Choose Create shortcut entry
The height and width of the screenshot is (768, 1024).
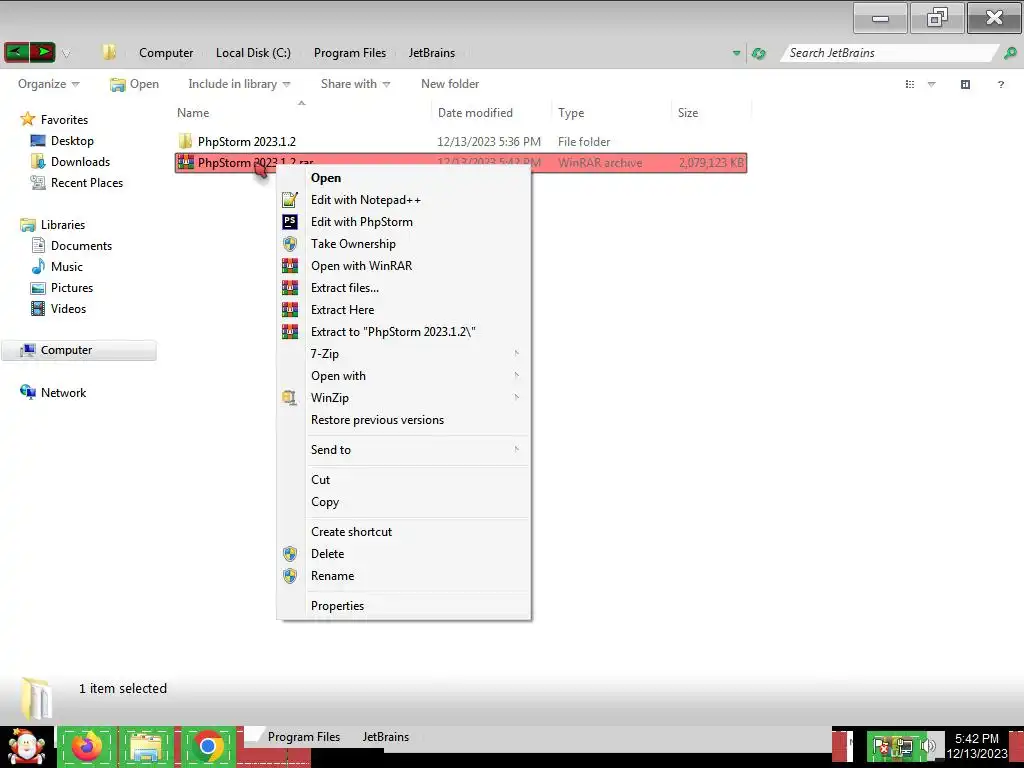404,532
